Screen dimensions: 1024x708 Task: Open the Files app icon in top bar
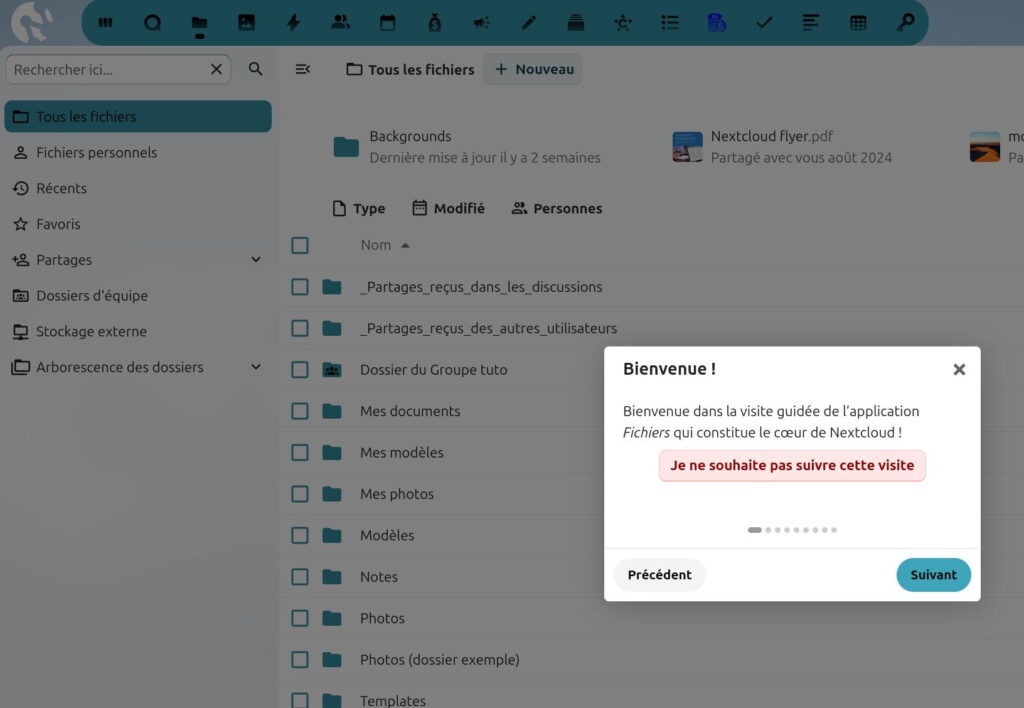[199, 23]
